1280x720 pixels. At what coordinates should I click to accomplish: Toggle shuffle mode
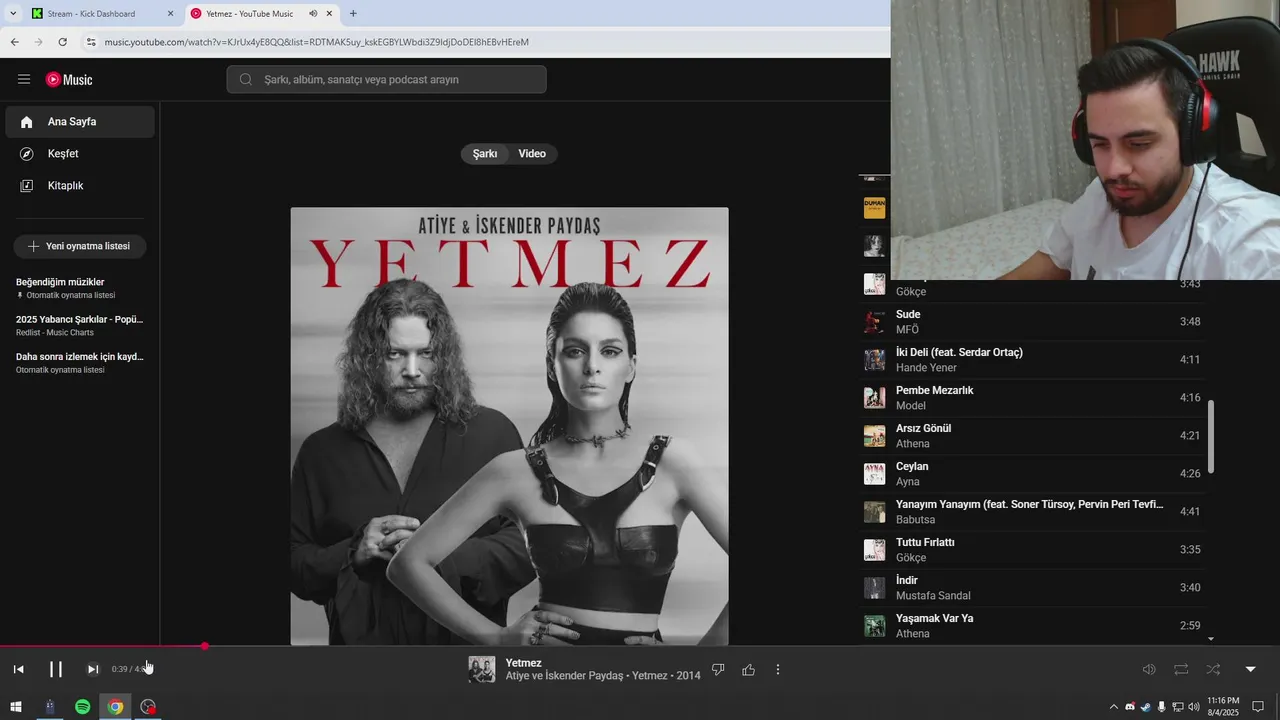click(x=1213, y=669)
